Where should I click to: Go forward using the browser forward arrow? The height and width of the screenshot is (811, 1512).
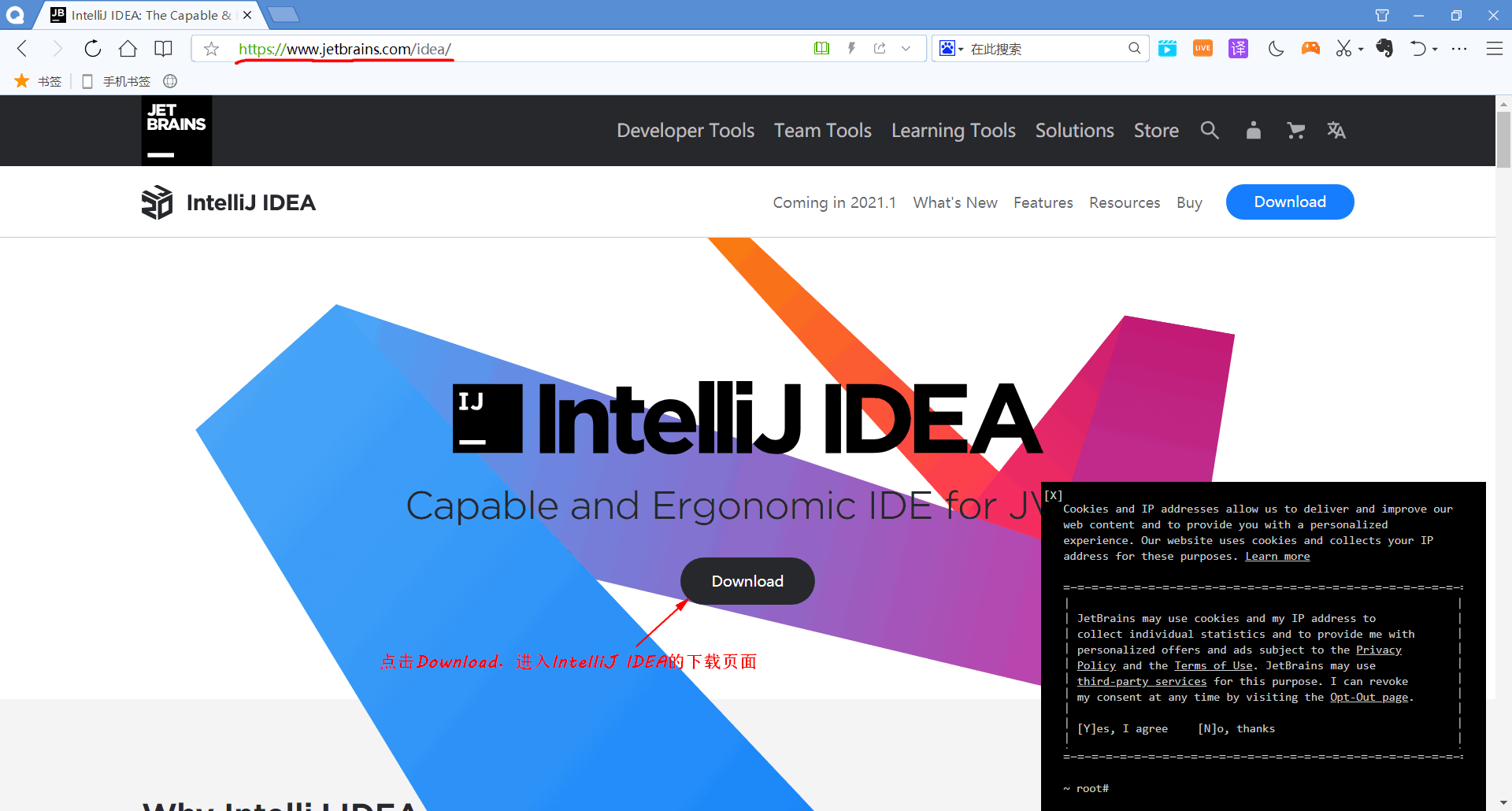[57, 49]
